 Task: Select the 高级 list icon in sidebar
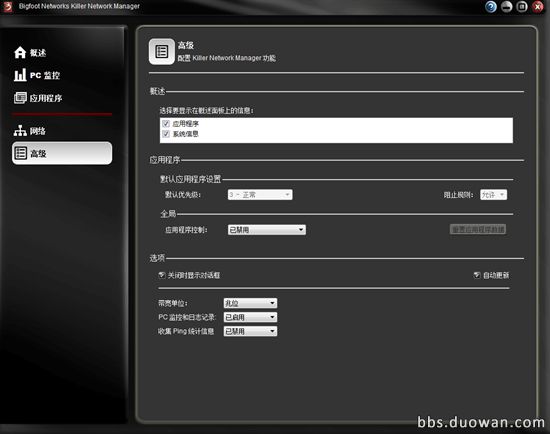click(x=20, y=153)
